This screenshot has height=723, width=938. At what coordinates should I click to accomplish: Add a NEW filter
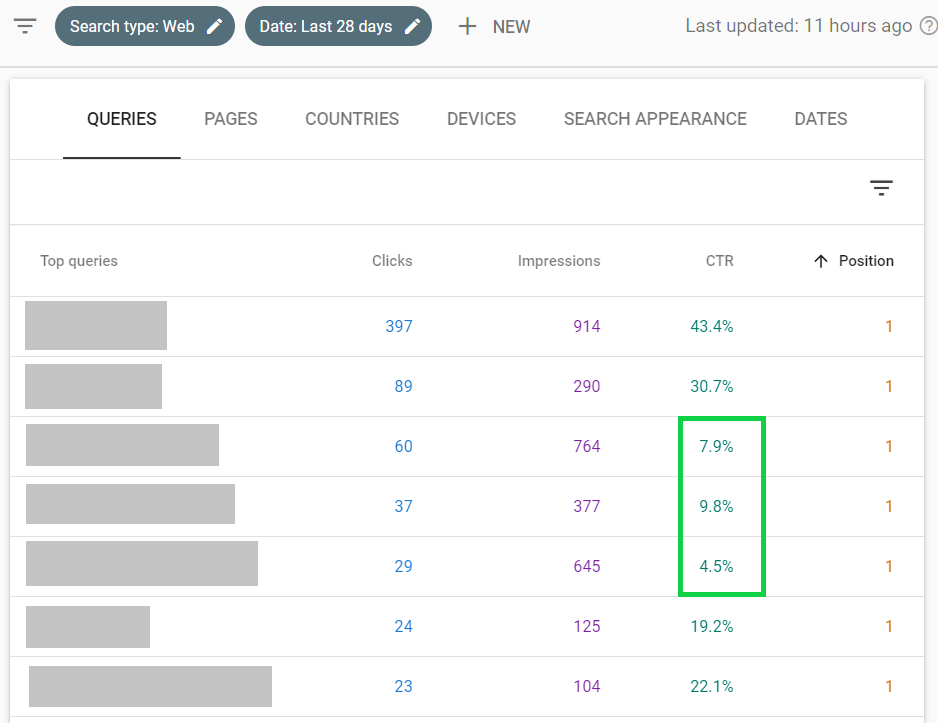[x=494, y=26]
